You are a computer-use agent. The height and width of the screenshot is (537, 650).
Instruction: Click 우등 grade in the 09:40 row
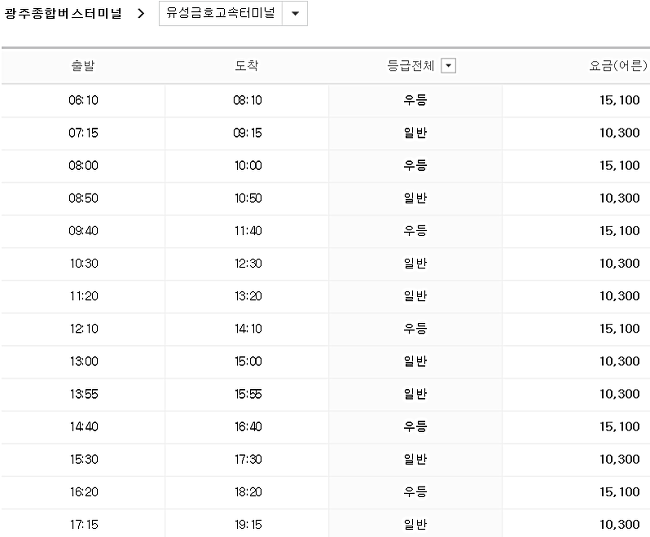click(415, 231)
